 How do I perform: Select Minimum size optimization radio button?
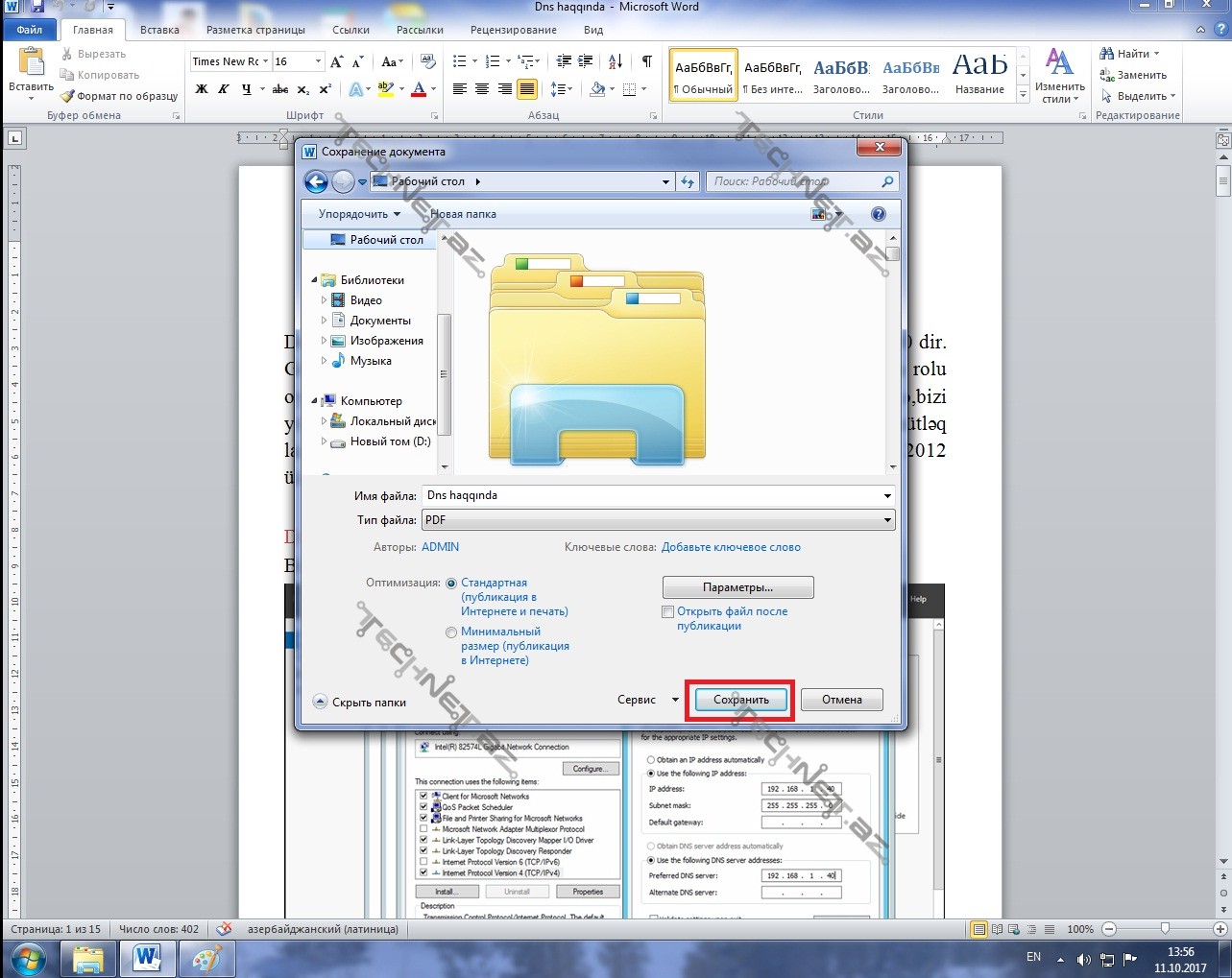451,632
